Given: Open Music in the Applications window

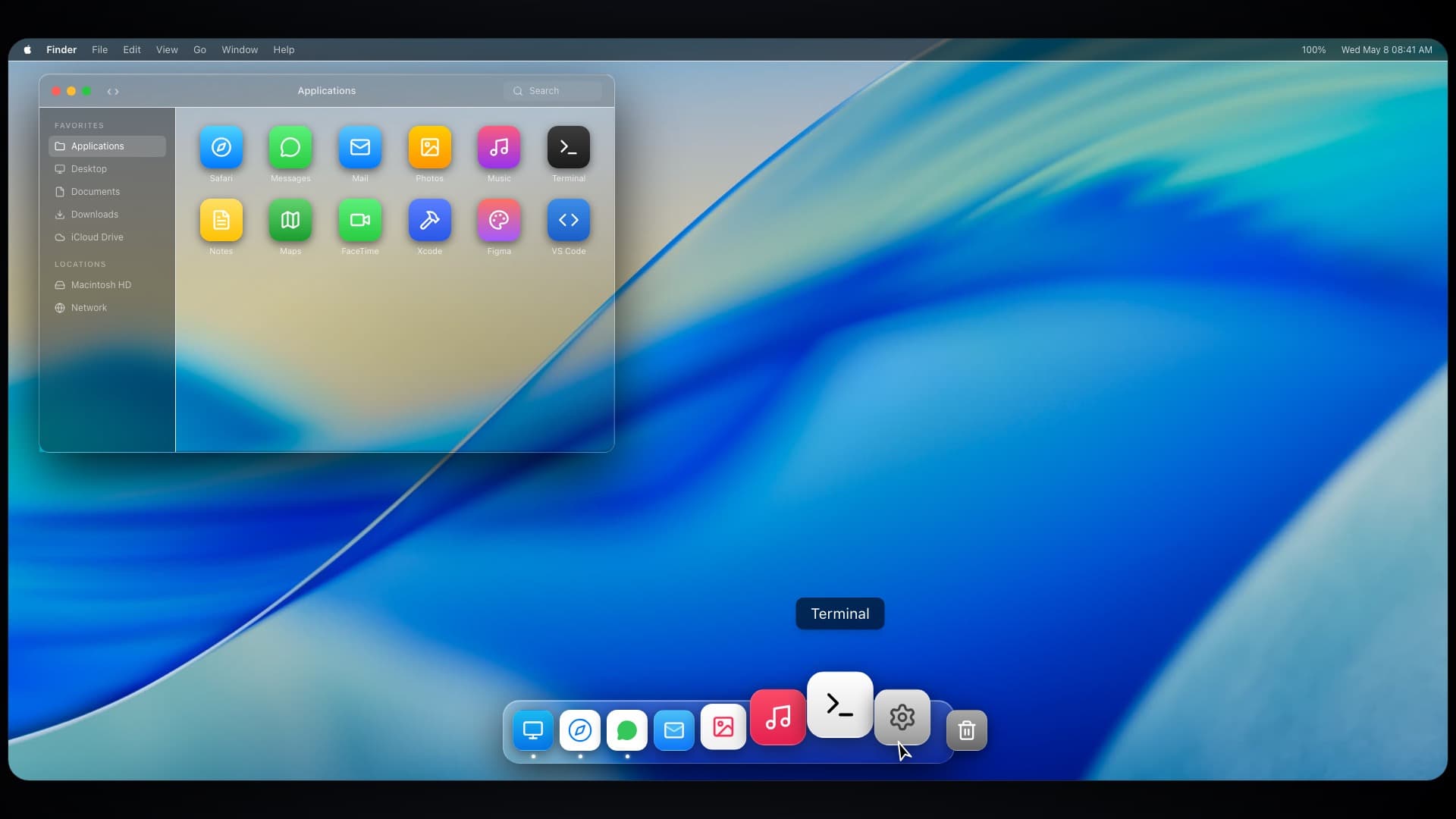Looking at the screenshot, I should coord(499,147).
